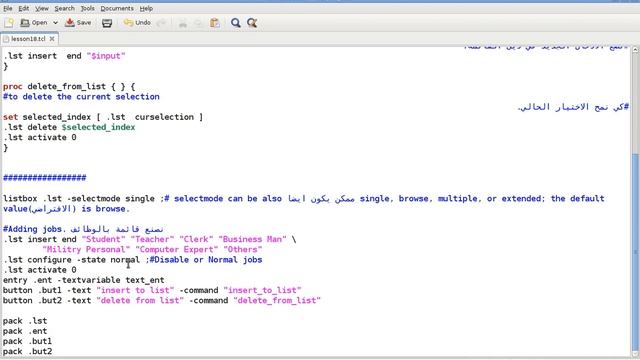Click the 'pack .ent' line
The width and height of the screenshot is (640, 360).
click(x=25, y=331)
